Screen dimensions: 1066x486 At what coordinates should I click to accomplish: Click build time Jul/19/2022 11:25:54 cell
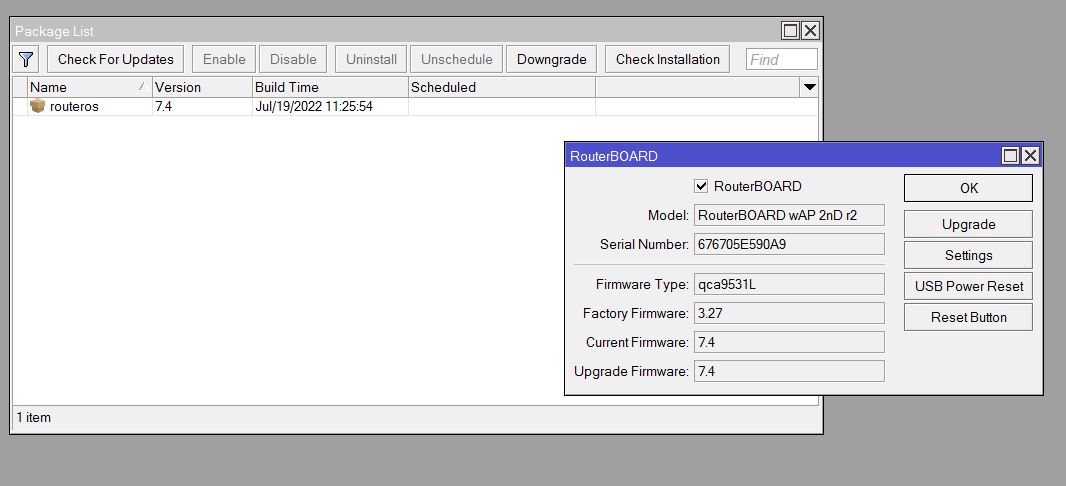point(330,107)
